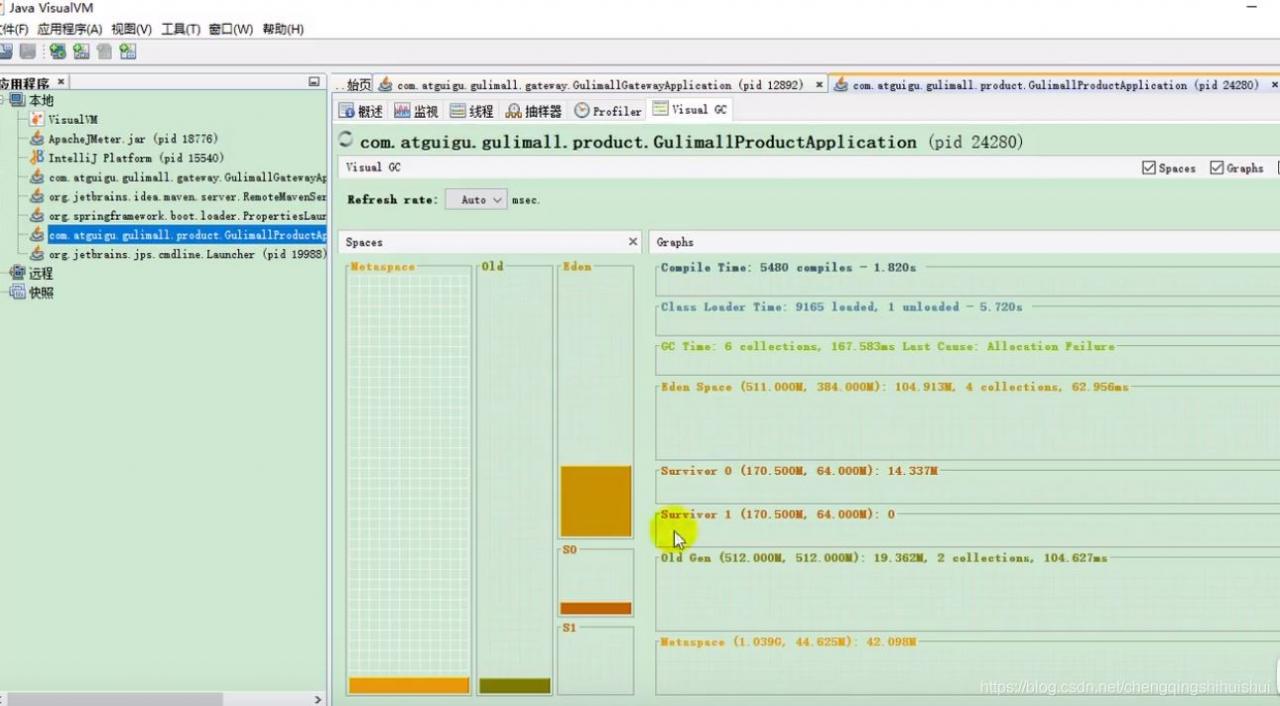
Task: Click the Profiler tab clock icon
Action: point(582,111)
